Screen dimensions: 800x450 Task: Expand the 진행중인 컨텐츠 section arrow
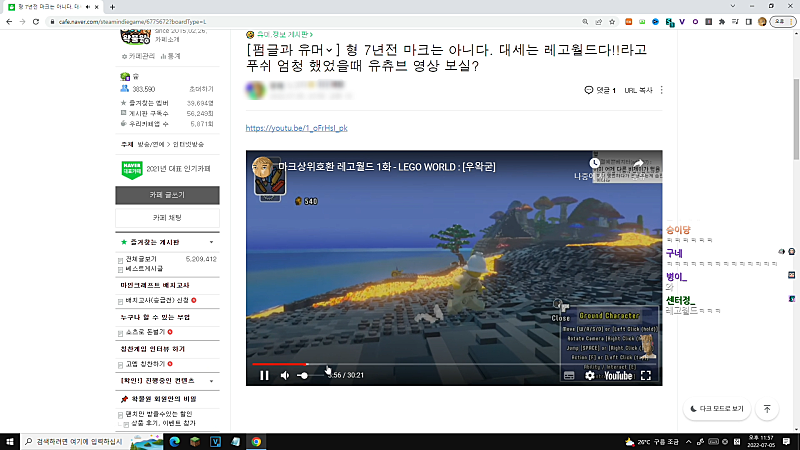tap(211, 381)
